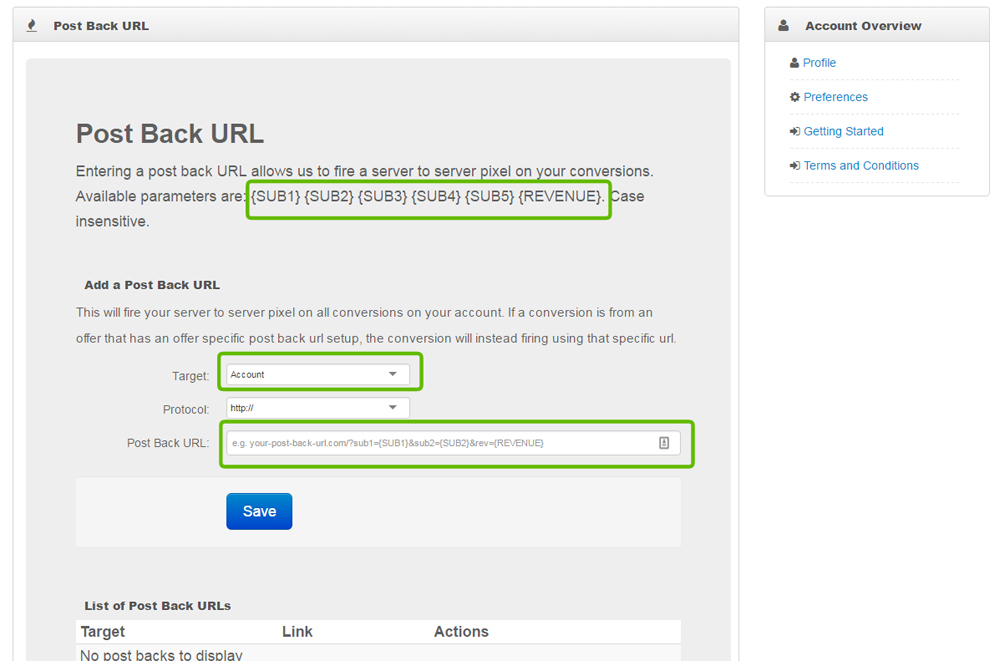Screen dimensions: 1000x661
Task: Click the Actions column header
Action: (461, 632)
